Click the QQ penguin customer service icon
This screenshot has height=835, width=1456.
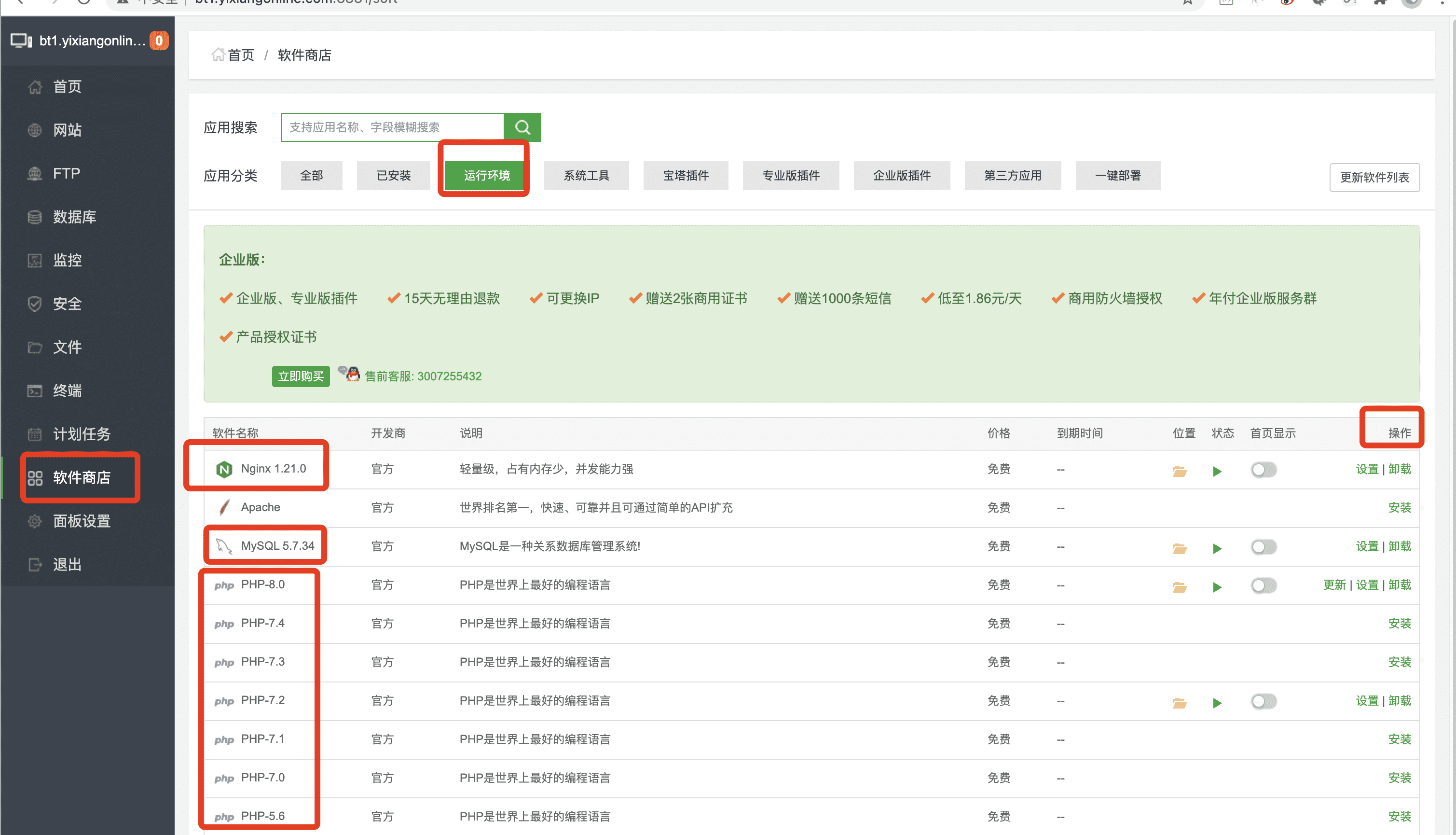(348, 374)
